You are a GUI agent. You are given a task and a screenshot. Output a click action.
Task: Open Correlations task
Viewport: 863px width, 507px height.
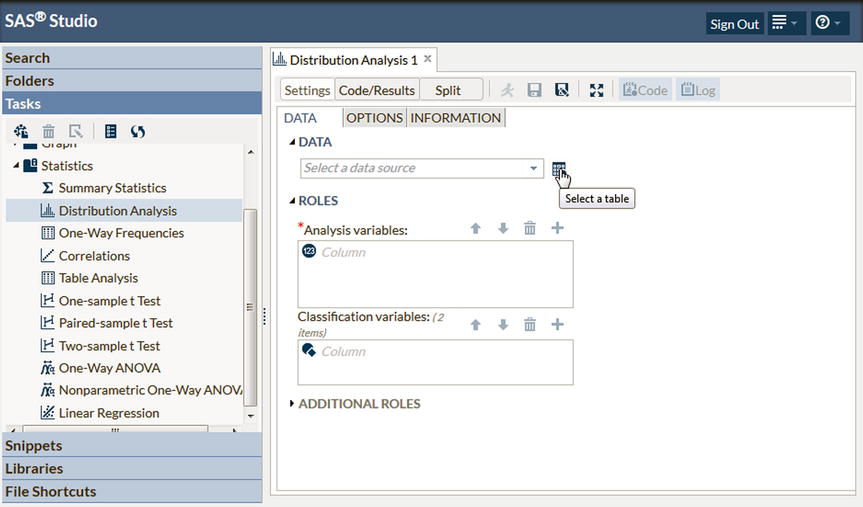(94, 256)
